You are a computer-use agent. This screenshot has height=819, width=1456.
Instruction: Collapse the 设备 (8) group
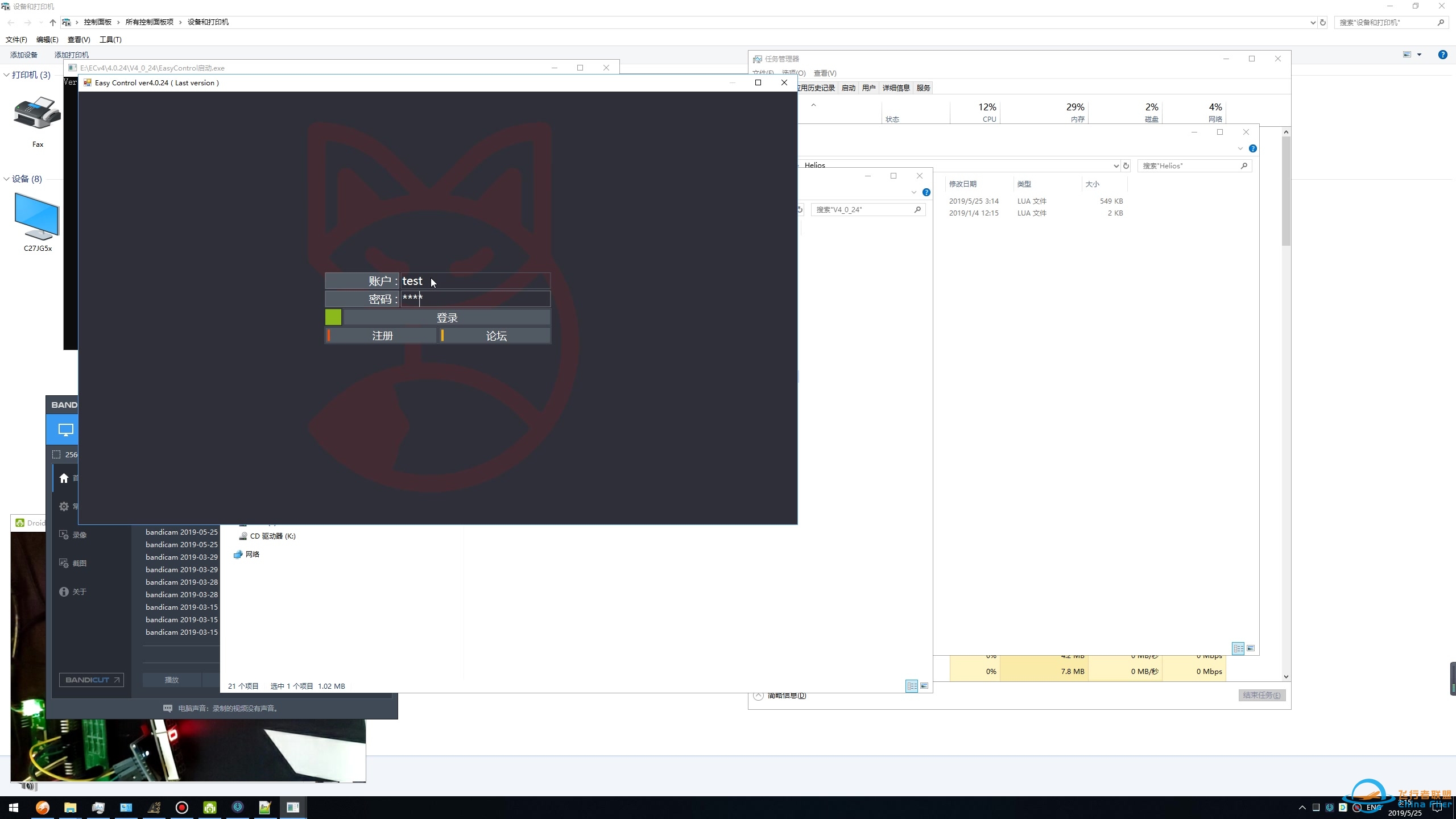(x=6, y=179)
